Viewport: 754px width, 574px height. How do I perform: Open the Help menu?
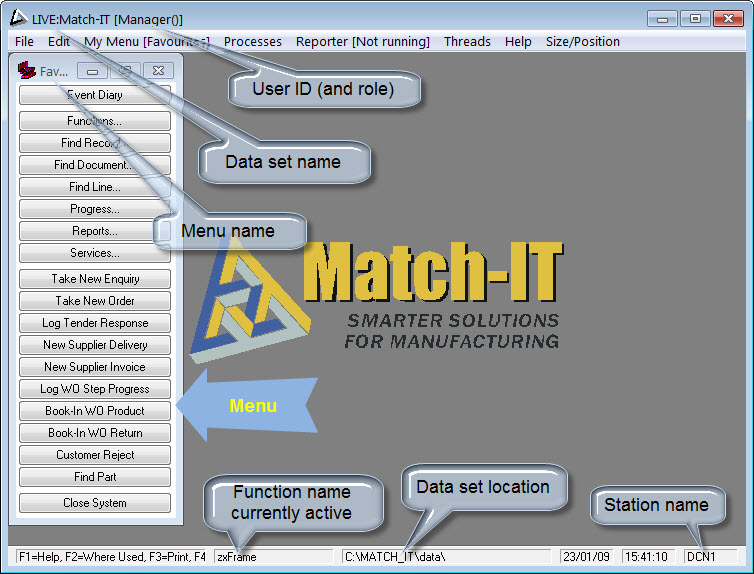point(518,42)
